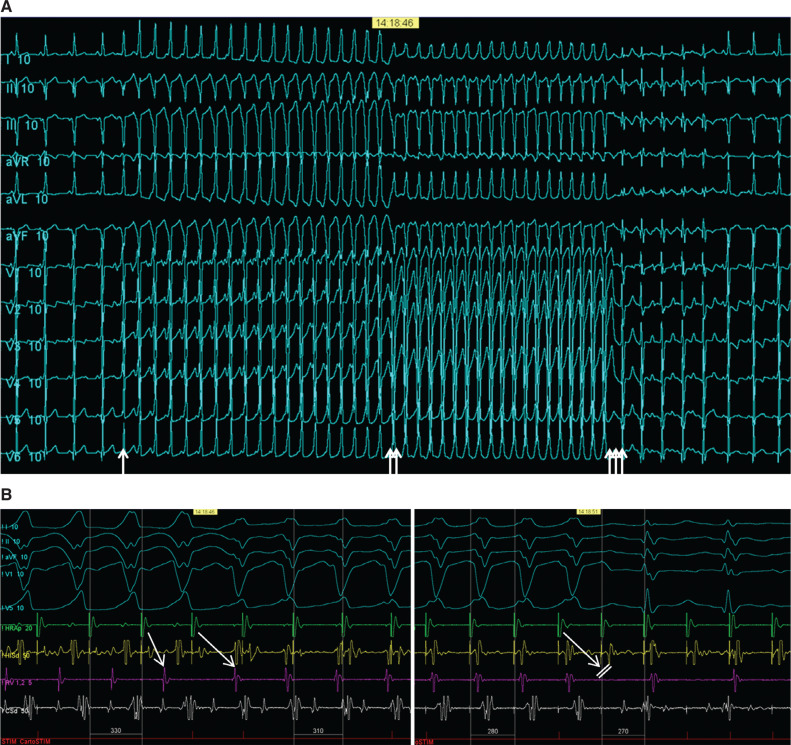Select the 'V1 10' lead label in panel A
Screen dimensions: 791x745
(24, 273)
